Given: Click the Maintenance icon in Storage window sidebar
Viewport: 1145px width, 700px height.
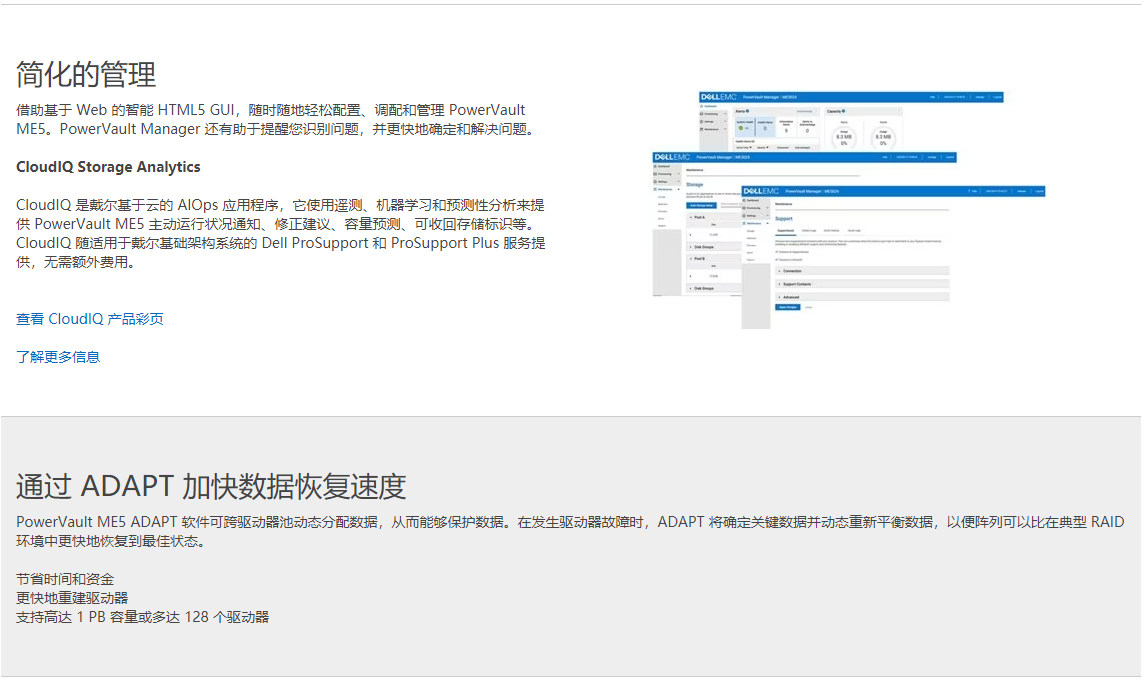Looking at the screenshot, I should [x=655, y=189].
